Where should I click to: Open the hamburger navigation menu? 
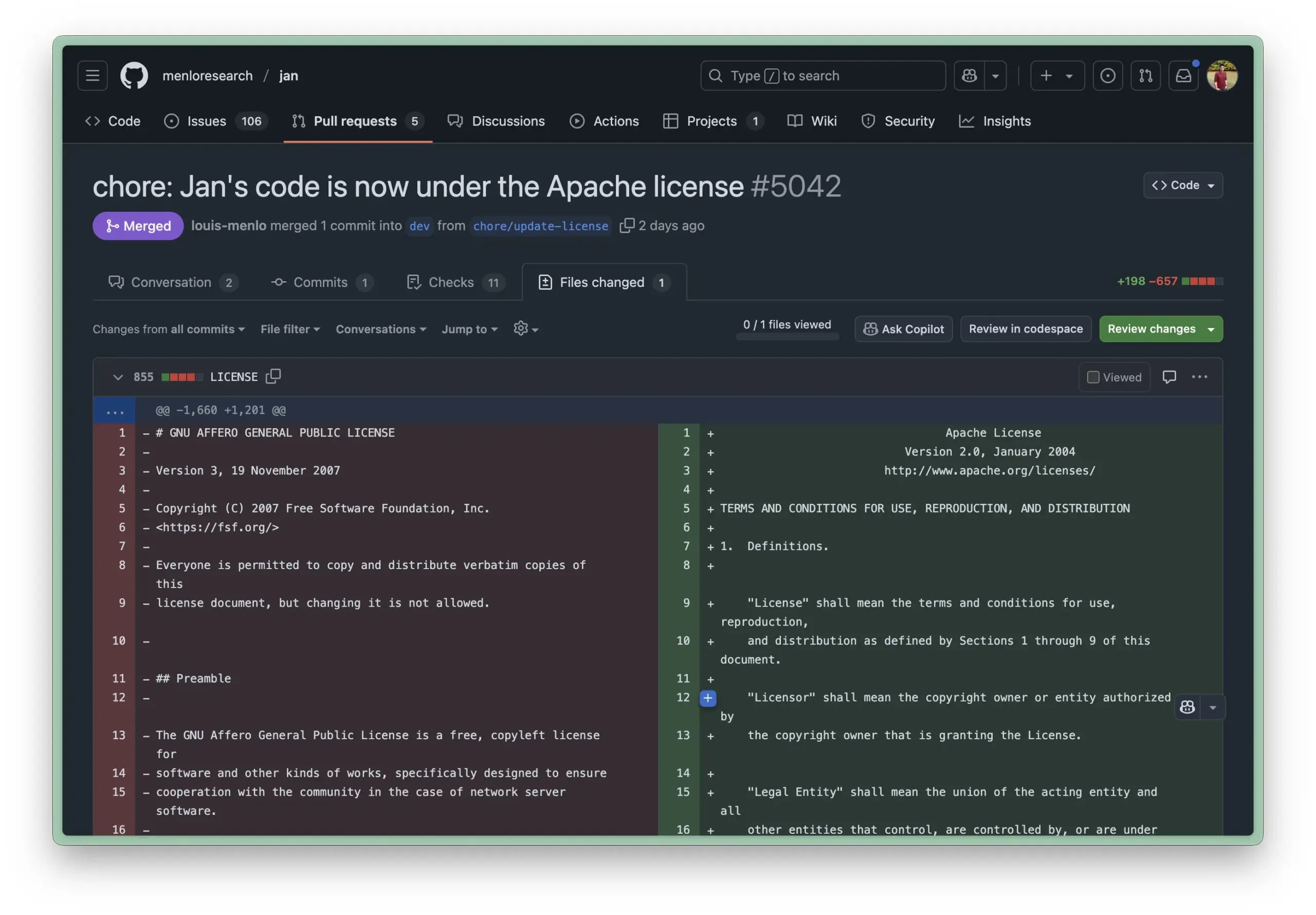[93, 75]
